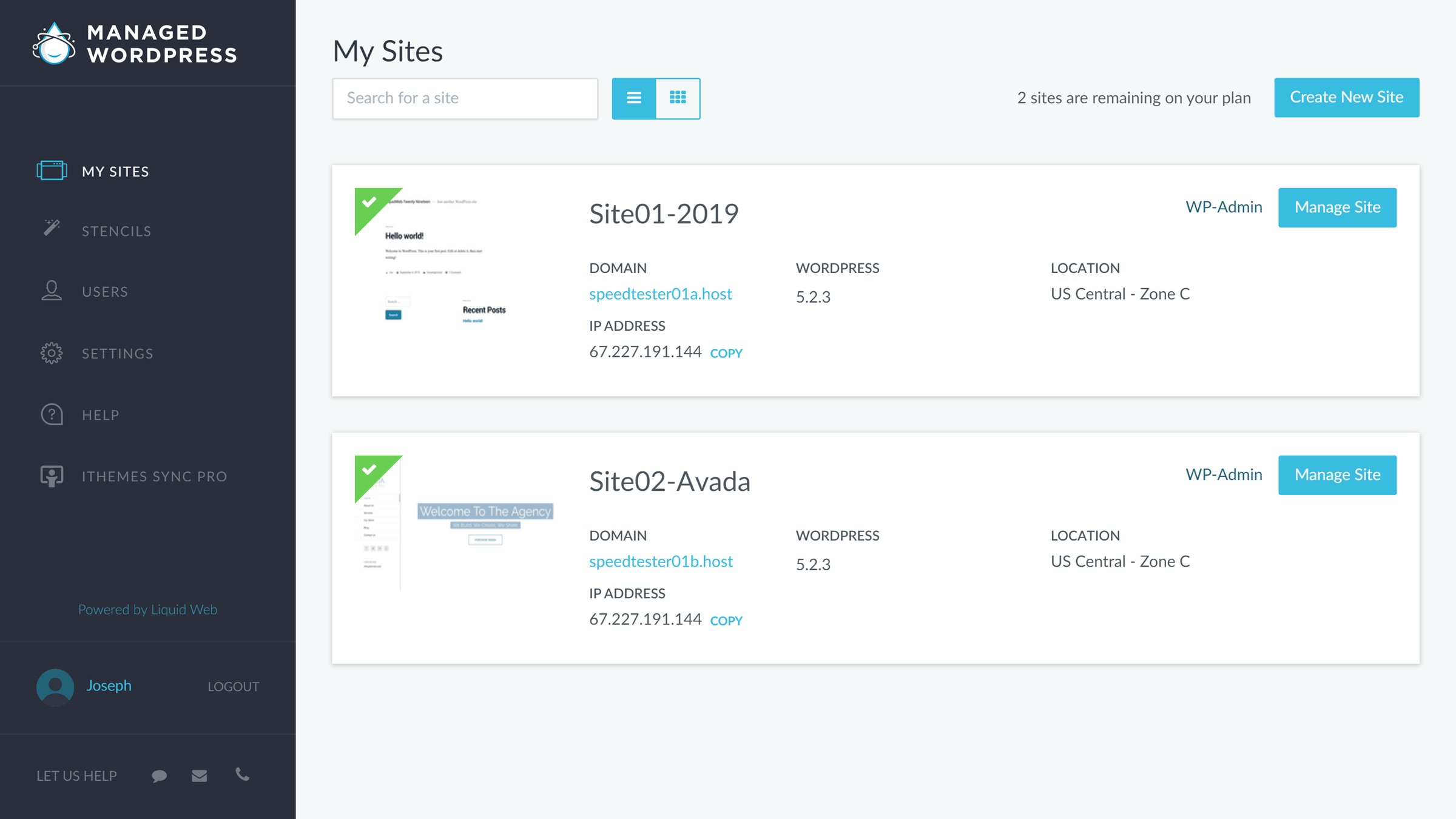Click the phone support icon
The width and height of the screenshot is (1456, 819).
click(x=242, y=774)
